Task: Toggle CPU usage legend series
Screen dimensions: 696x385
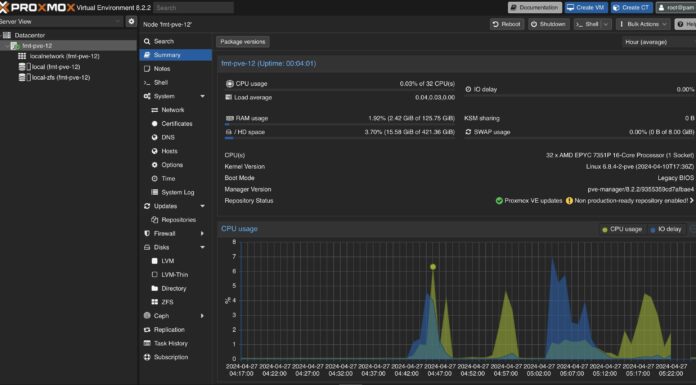Action: click(x=622, y=229)
